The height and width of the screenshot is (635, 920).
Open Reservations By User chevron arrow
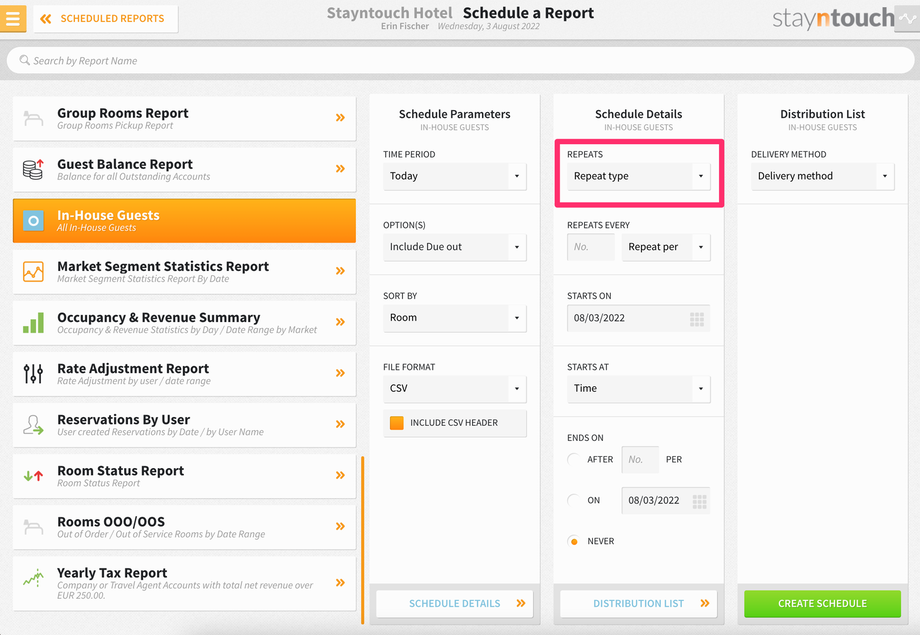340,424
